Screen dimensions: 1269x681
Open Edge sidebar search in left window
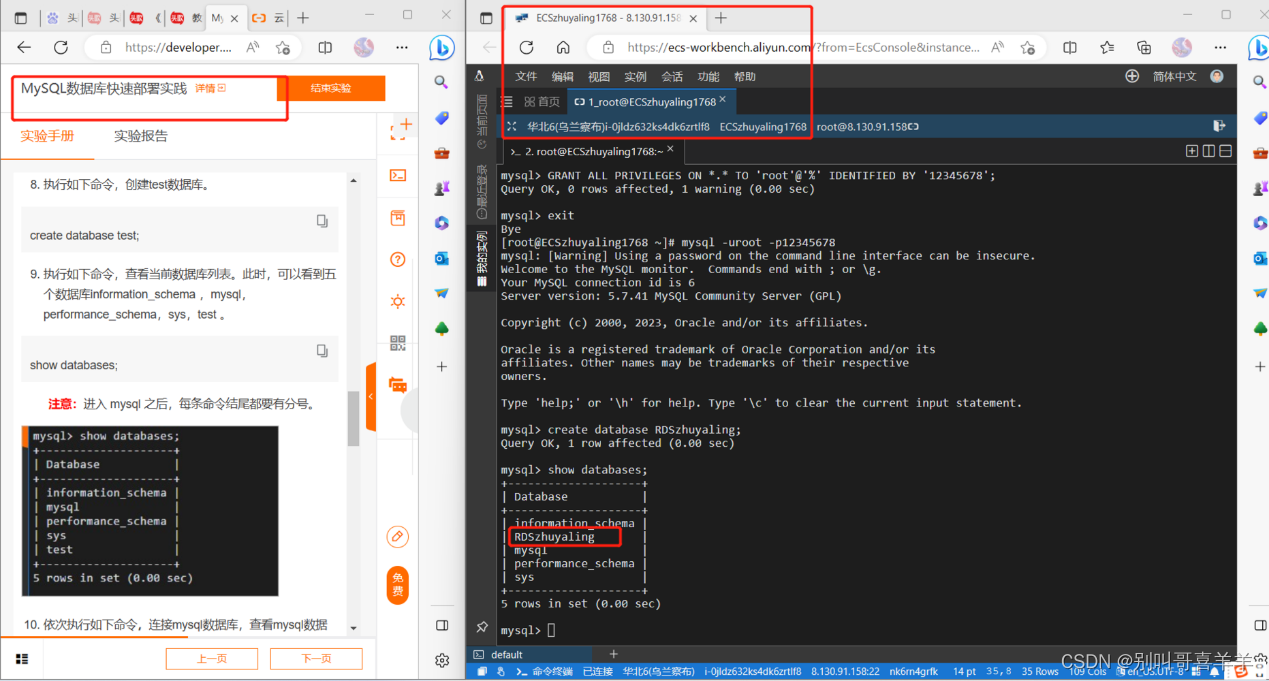click(x=441, y=82)
